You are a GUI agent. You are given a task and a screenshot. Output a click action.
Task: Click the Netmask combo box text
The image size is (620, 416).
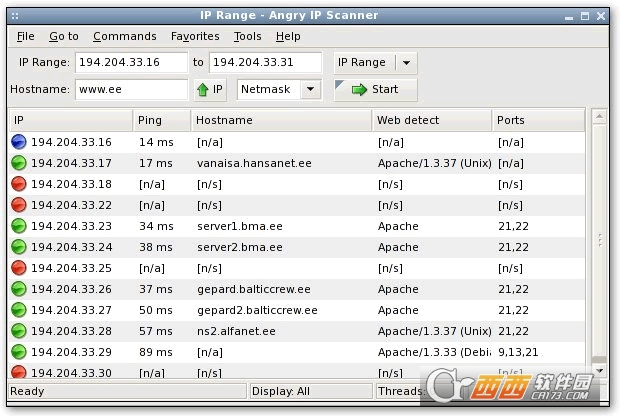click(266, 89)
